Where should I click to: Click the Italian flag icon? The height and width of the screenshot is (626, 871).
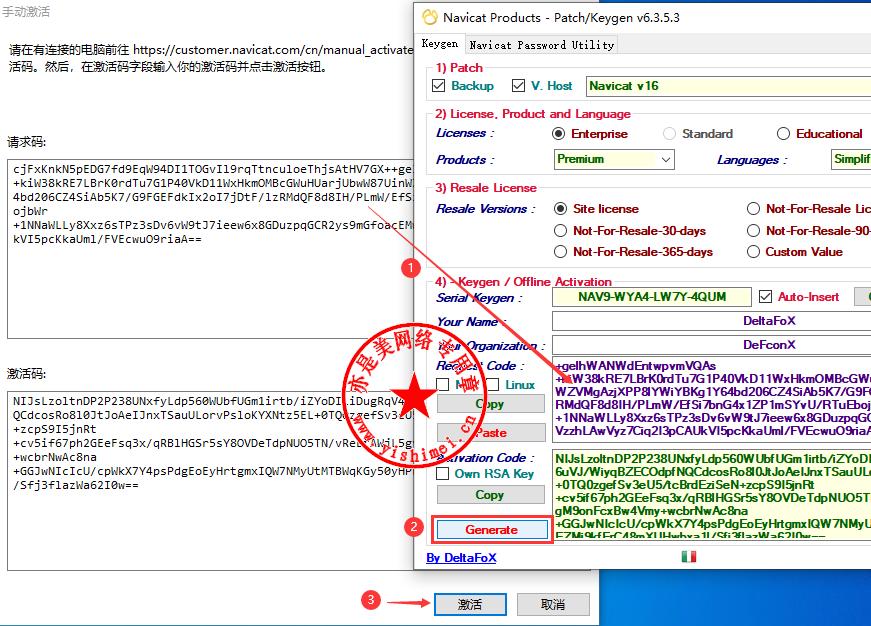pos(689,557)
